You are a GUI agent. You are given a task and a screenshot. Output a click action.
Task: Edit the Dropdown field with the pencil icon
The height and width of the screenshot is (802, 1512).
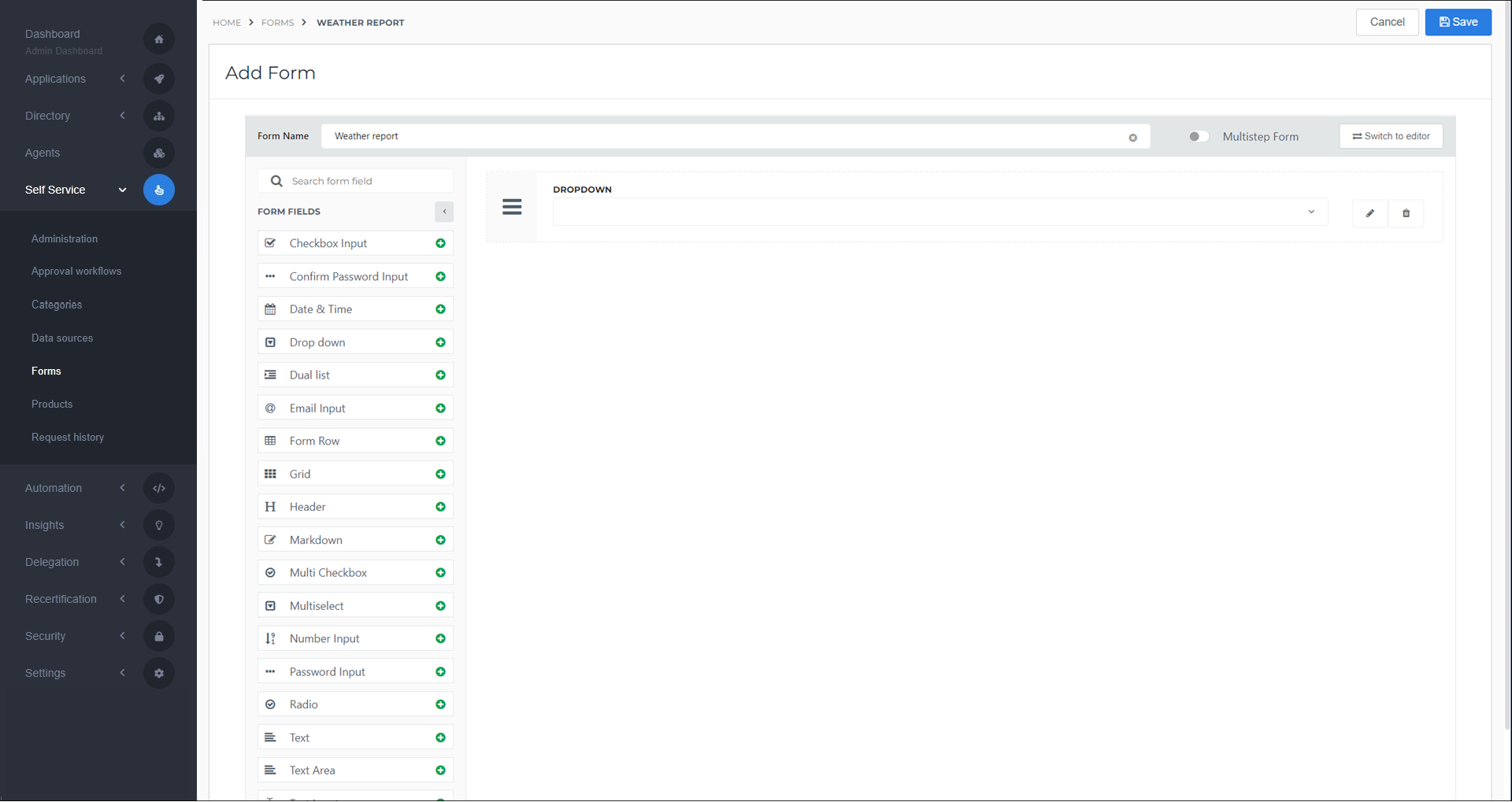(x=1369, y=213)
